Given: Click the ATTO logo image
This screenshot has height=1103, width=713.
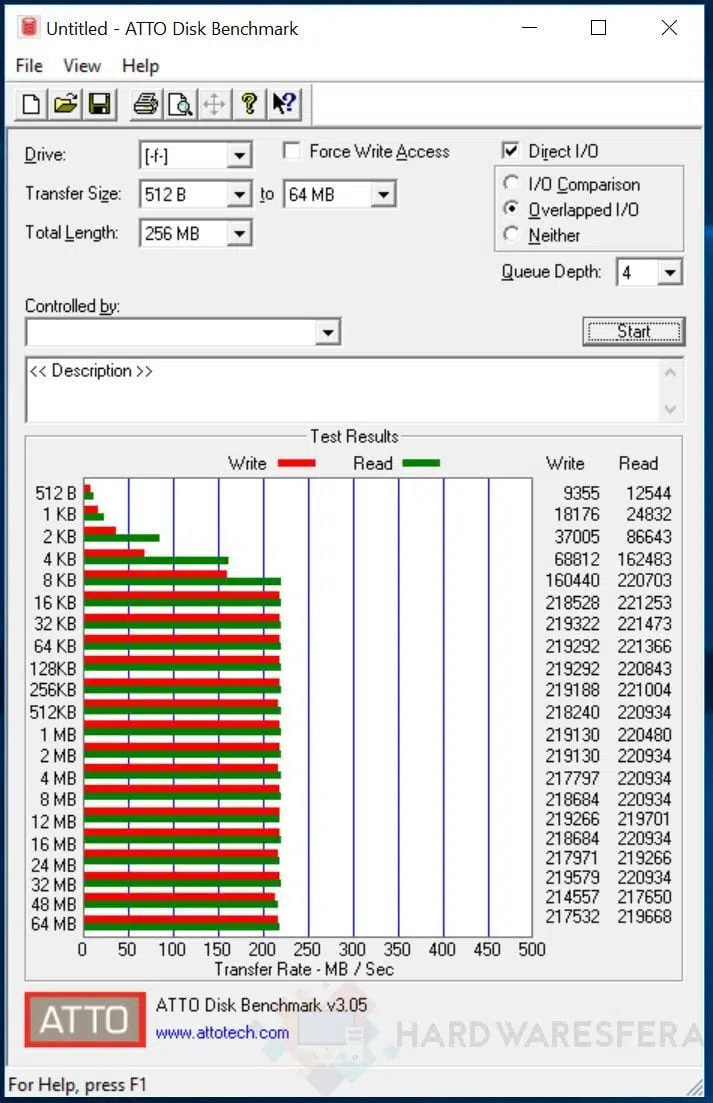Looking at the screenshot, I should click(84, 1019).
